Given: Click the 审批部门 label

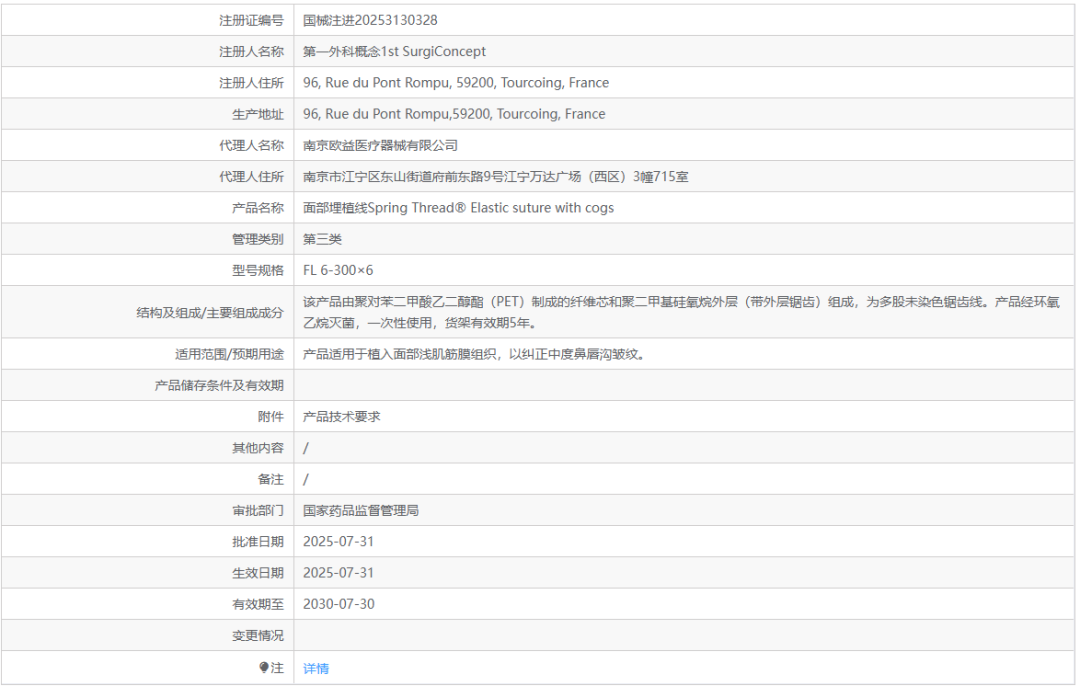Looking at the screenshot, I should coord(258,510).
